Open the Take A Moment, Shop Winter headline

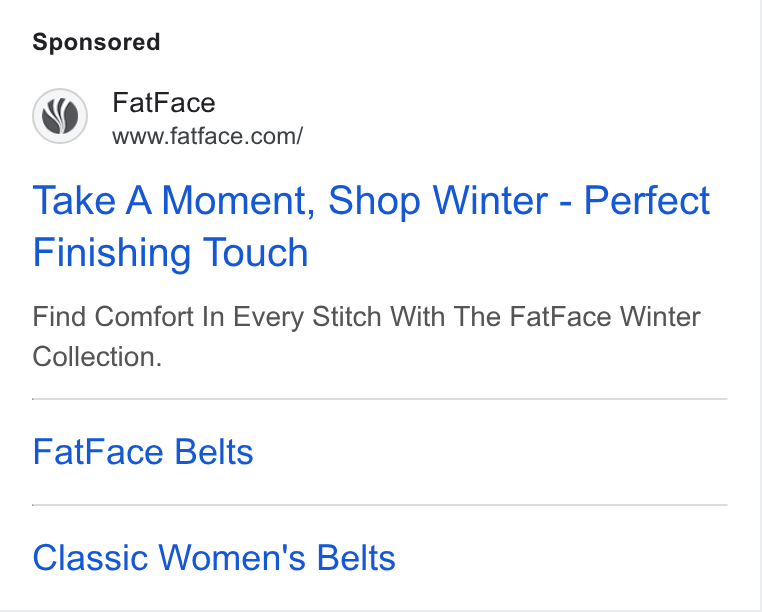(x=371, y=226)
